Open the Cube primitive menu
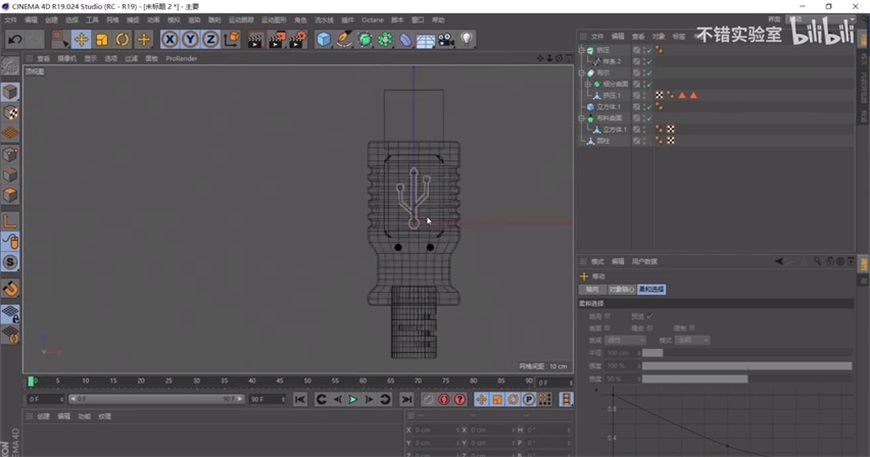Screen dimensions: 870x457 coord(323,39)
